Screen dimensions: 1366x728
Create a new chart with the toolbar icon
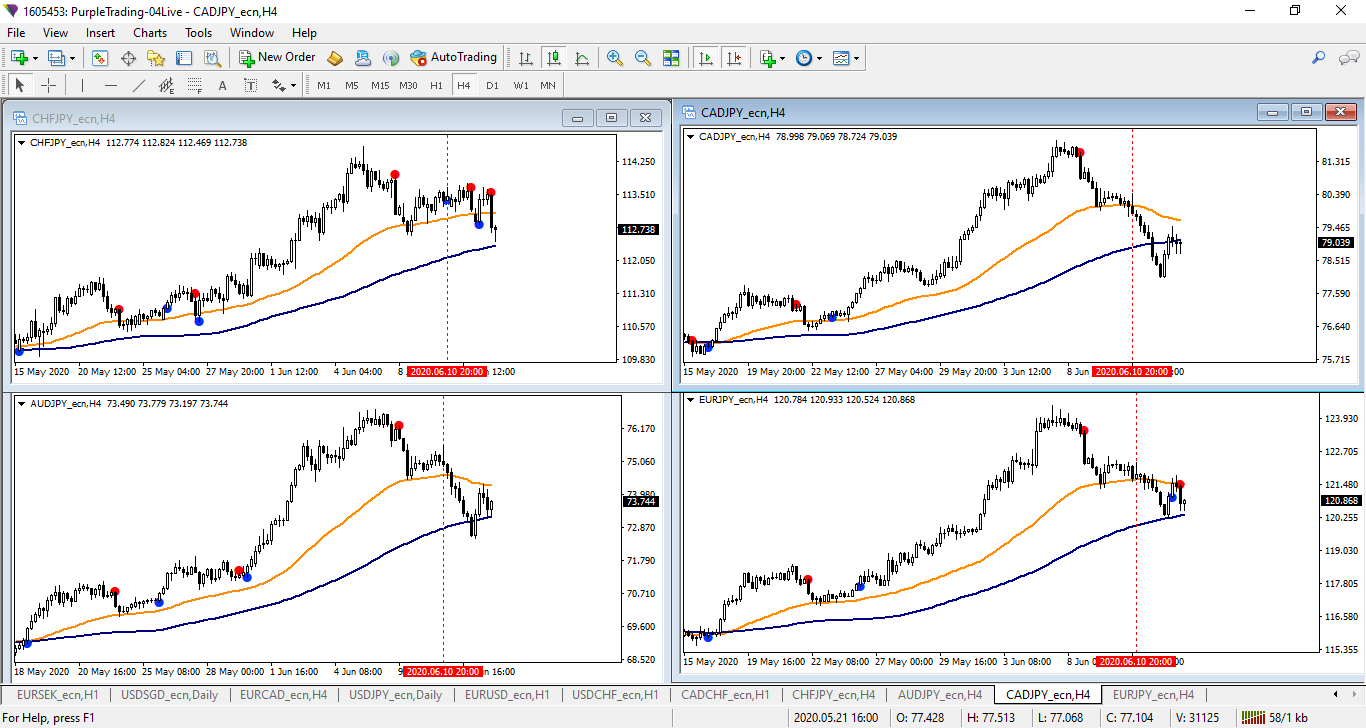pos(19,58)
